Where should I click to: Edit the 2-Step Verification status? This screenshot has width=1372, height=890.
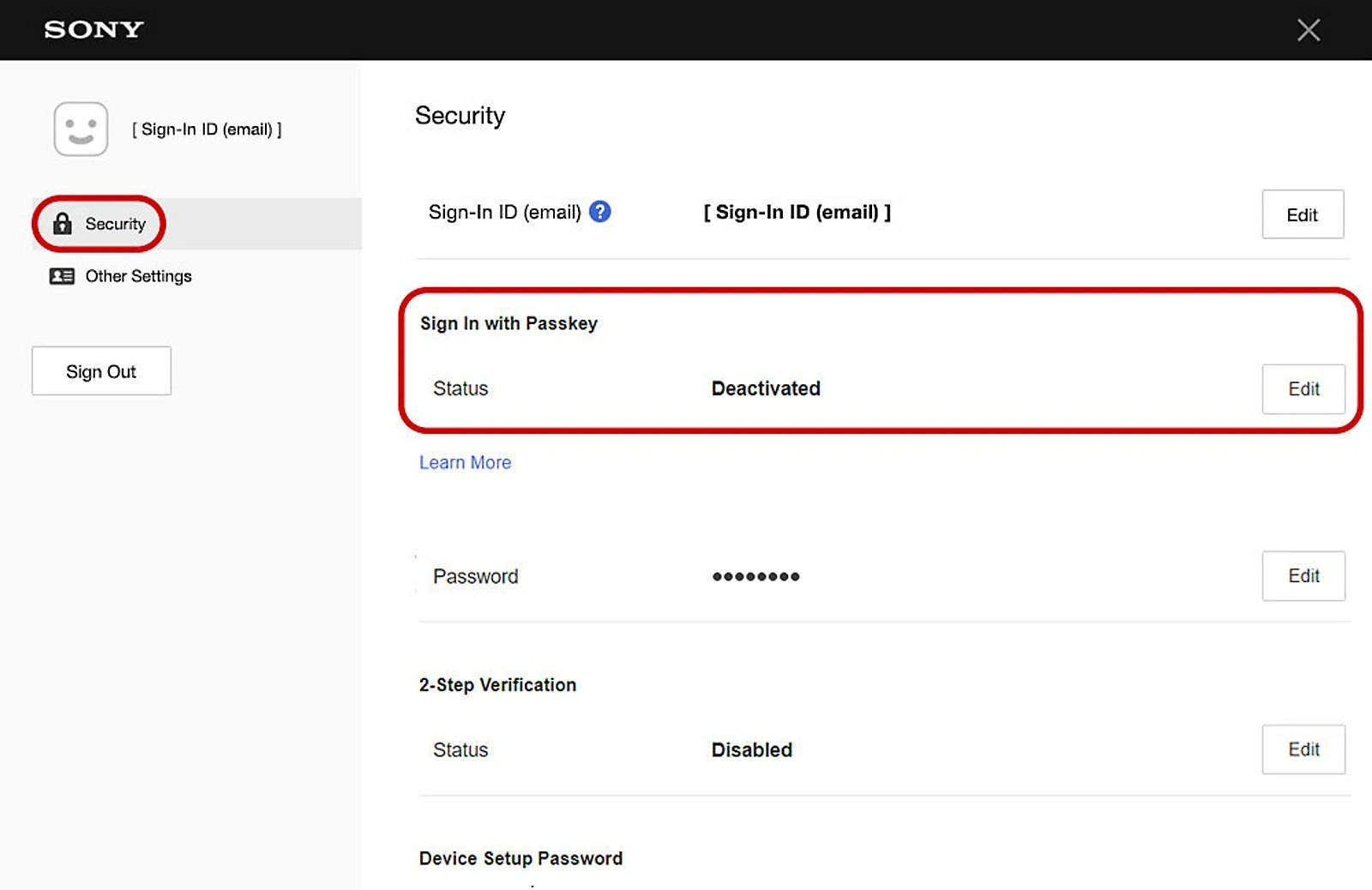[1303, 749]
